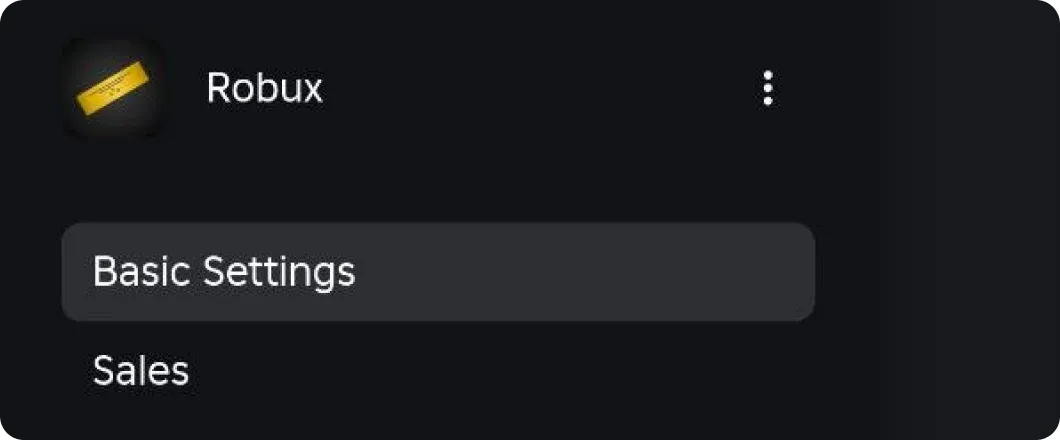
Task: Open the three-dot options menu
Action: click(x=767, y=88)
